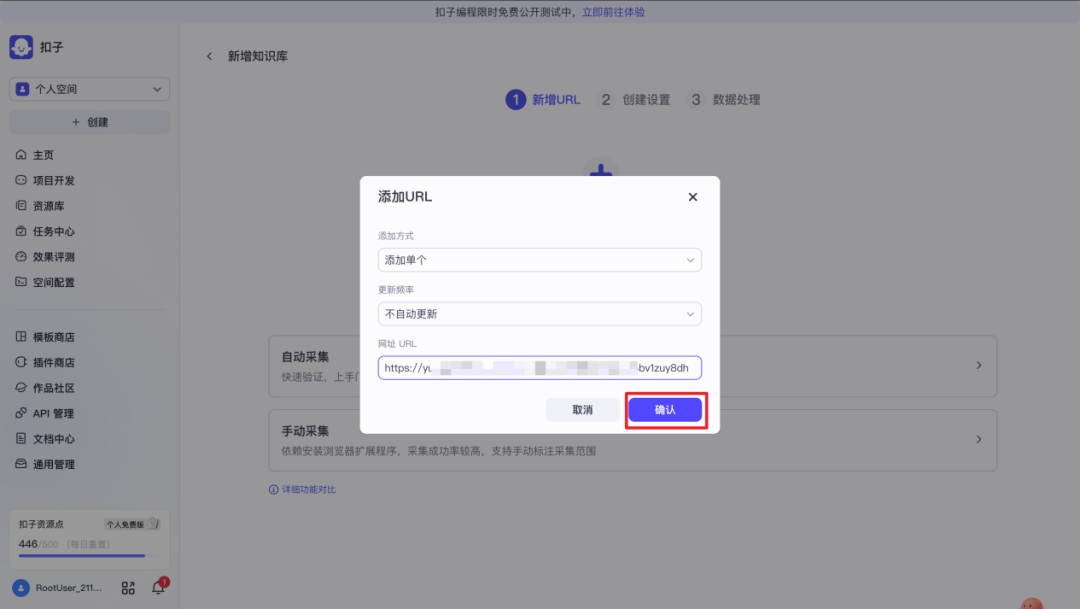
Task: Select 项目开发 in the sidebar
Action: [x=53, y=181]
